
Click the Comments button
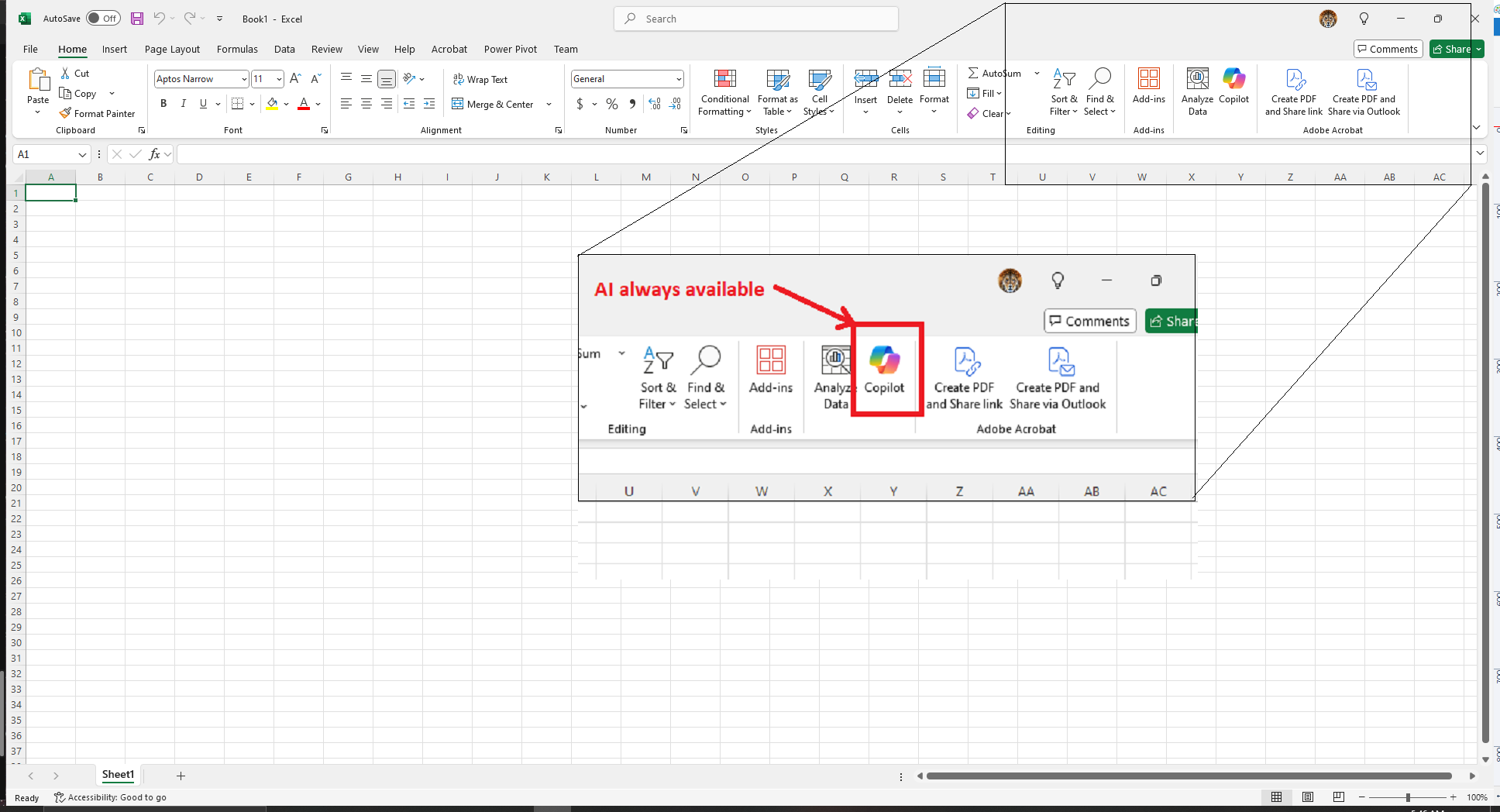tap(1388, 49)
